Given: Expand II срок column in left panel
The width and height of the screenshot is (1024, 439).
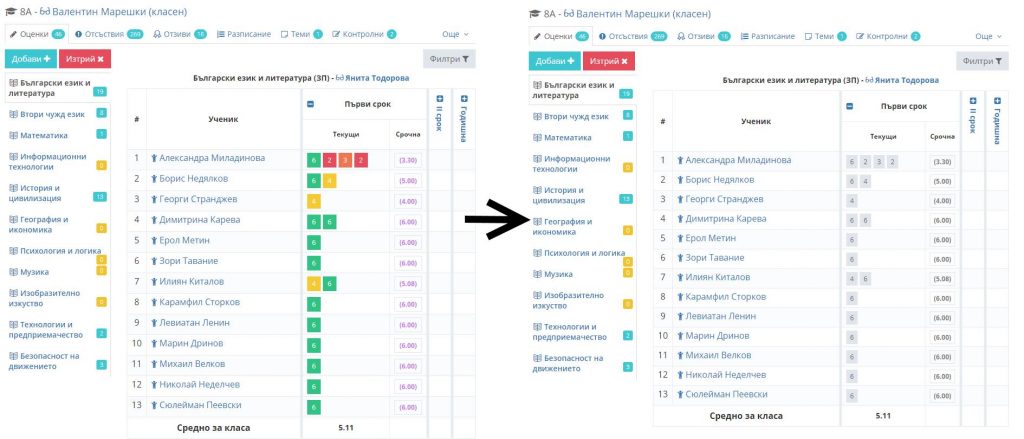Looking at the screenshot, I should pyautogui.click(x=439, y=99).
